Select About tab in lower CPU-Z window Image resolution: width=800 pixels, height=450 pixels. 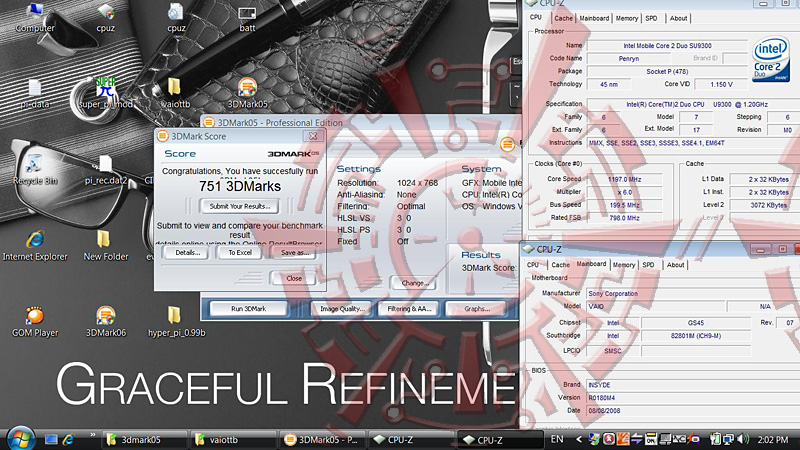coord(676,265)
